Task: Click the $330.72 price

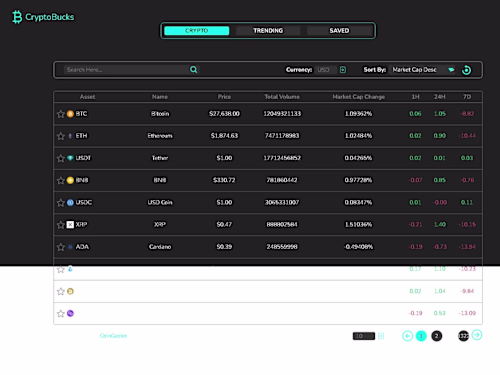Action: [x=224, y=180]
